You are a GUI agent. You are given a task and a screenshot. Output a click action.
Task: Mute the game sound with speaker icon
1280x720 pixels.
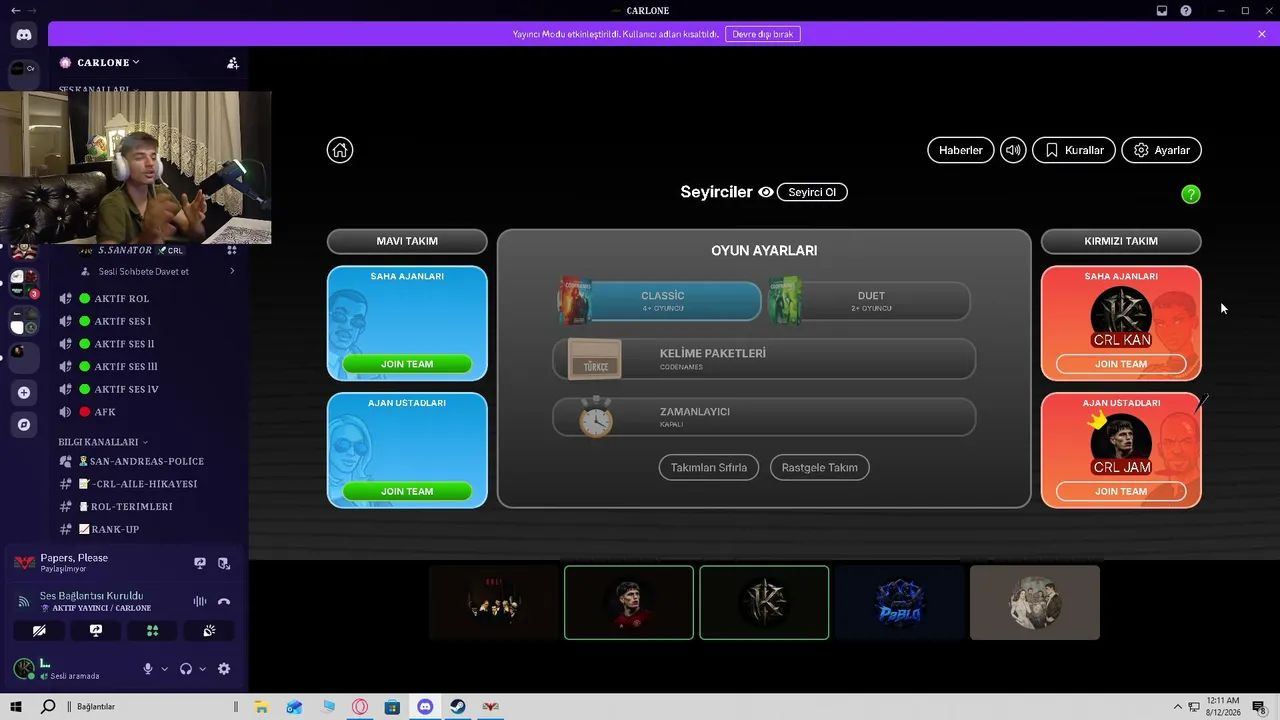point(1013,150)
